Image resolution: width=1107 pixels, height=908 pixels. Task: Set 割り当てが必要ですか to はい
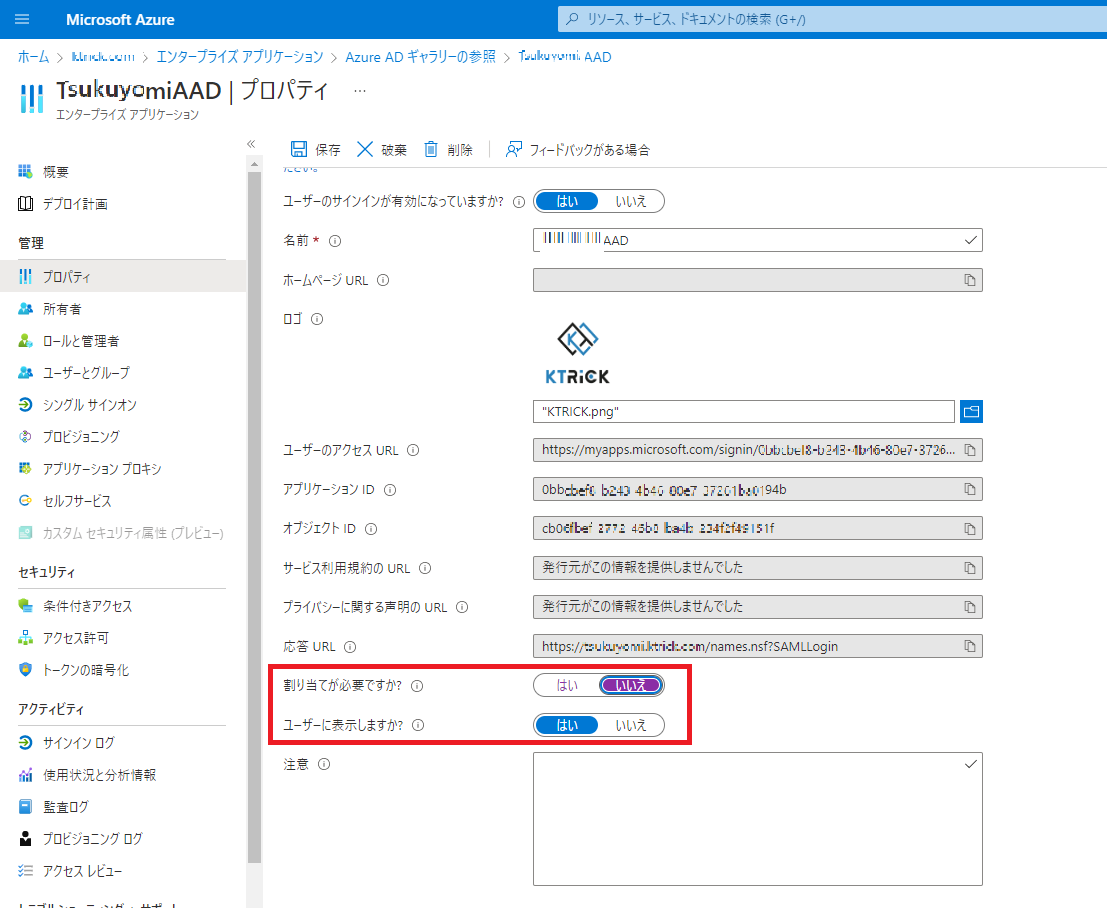[x=567, y=685]
